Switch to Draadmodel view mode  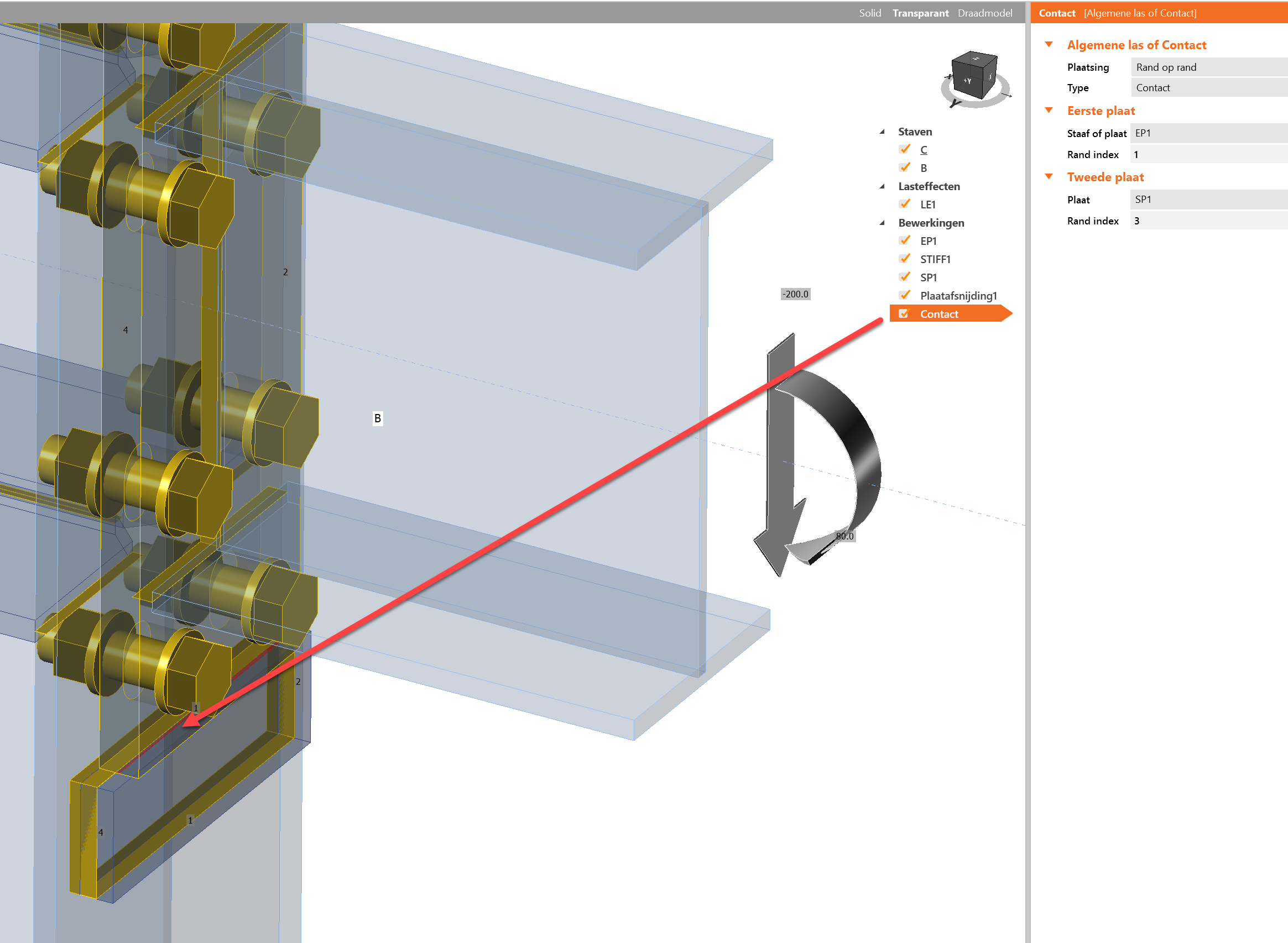(x=985, y=13)
